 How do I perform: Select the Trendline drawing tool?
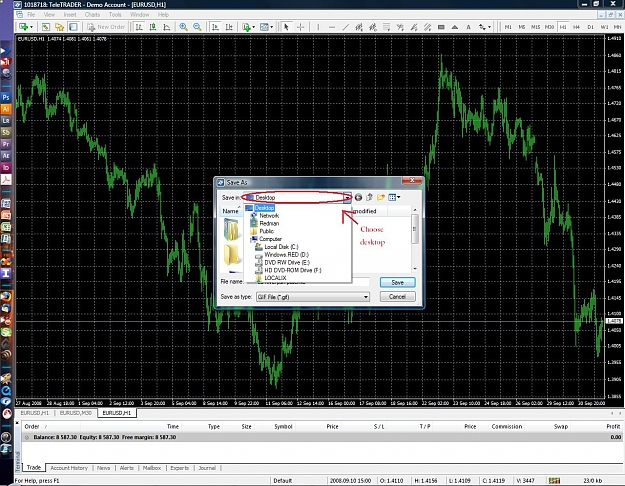coord(346,27)
